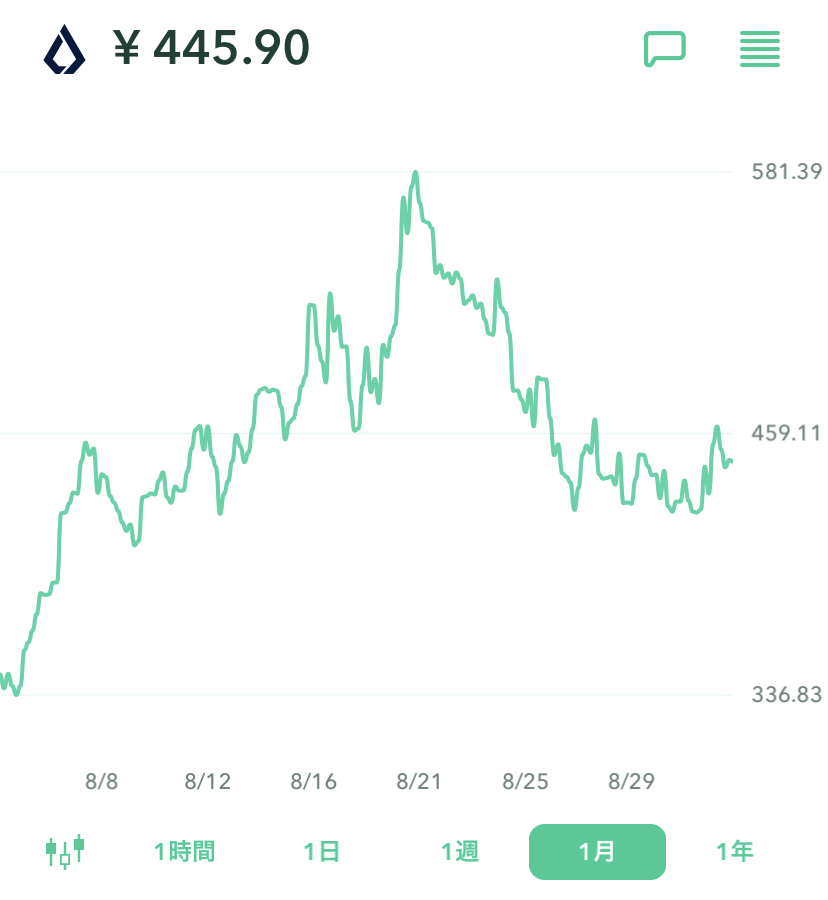Select the 1日 time range
The image size is (828, 900).
point(321,852)
